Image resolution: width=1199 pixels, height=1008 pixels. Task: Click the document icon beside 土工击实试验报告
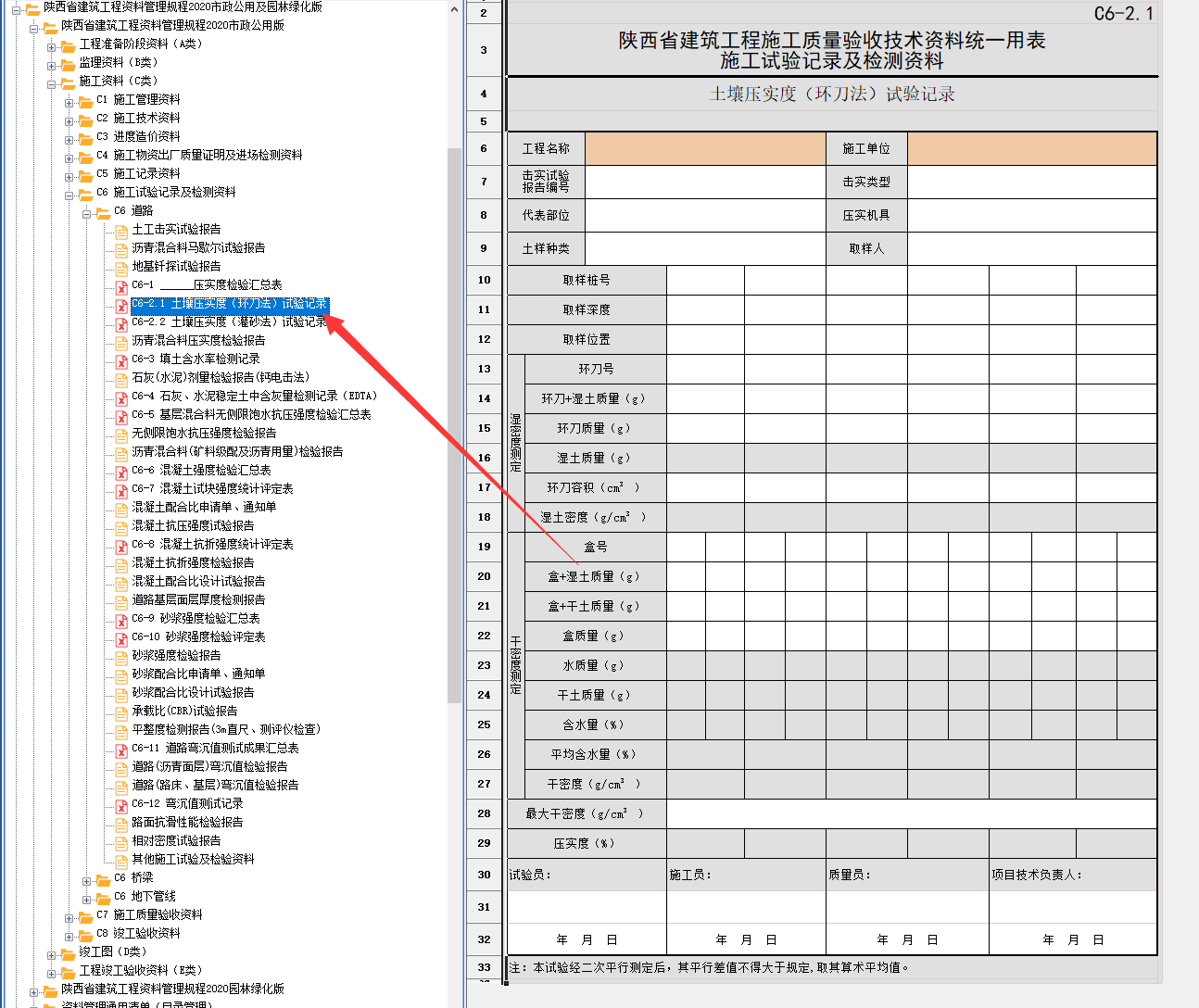coord(121,231)
